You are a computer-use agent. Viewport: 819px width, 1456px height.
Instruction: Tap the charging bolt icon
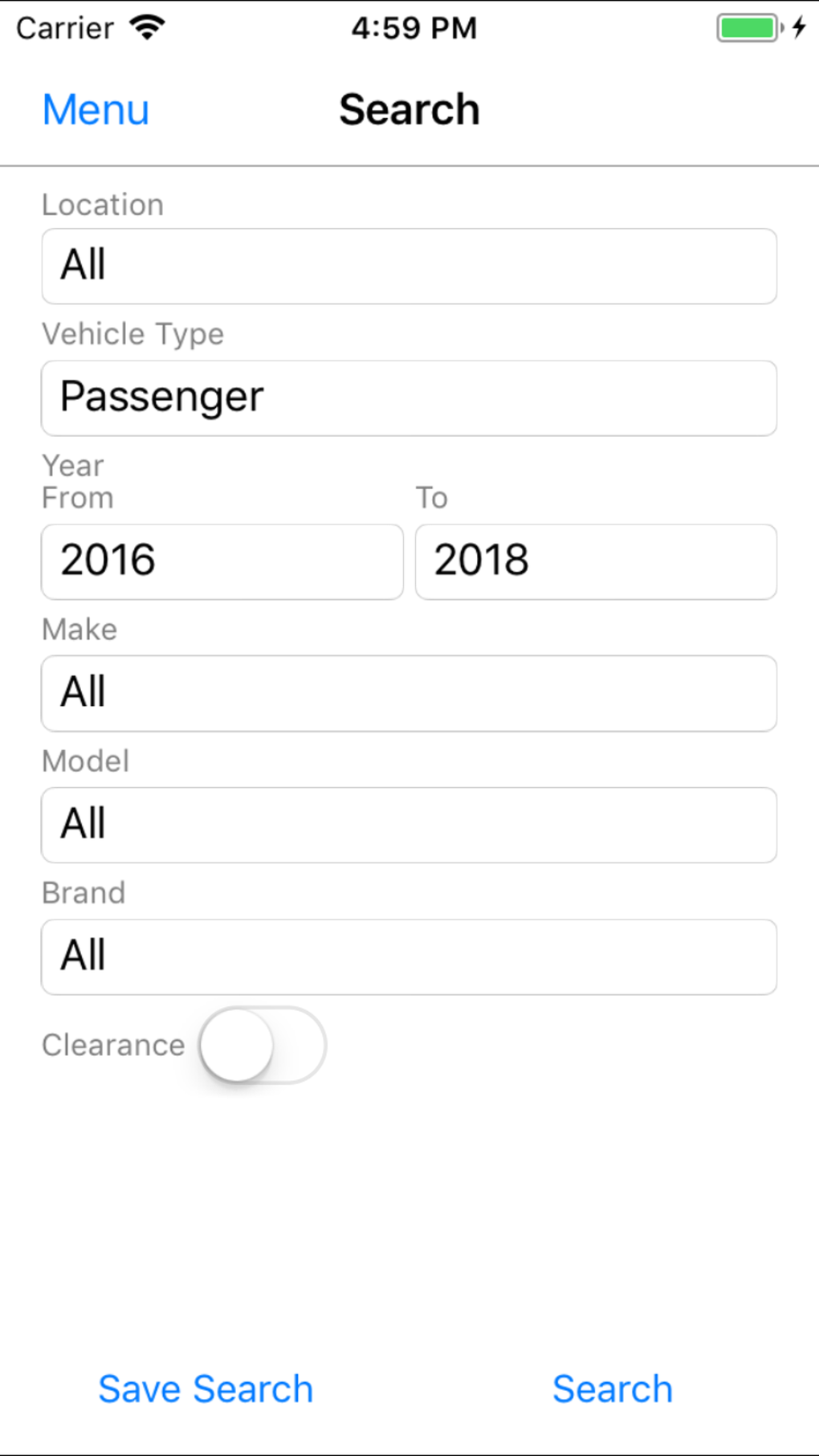point(799,28)
